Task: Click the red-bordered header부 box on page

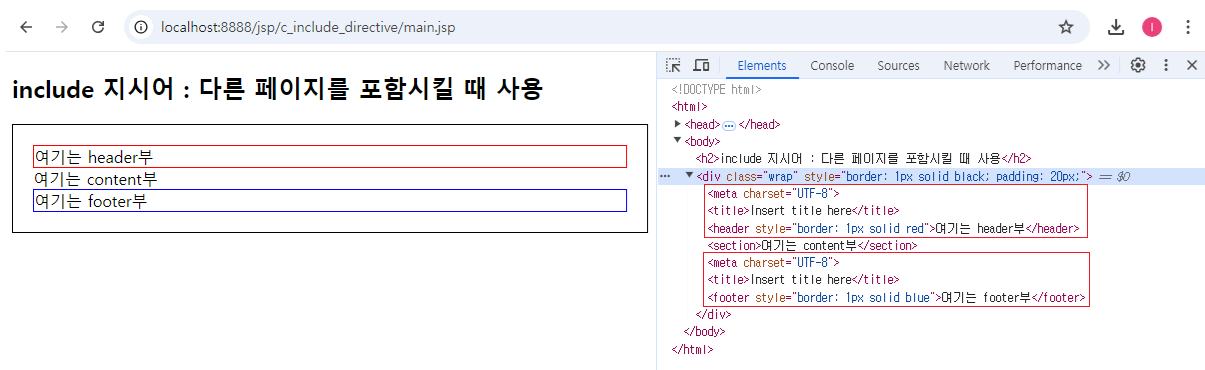Action: (330, 157)
